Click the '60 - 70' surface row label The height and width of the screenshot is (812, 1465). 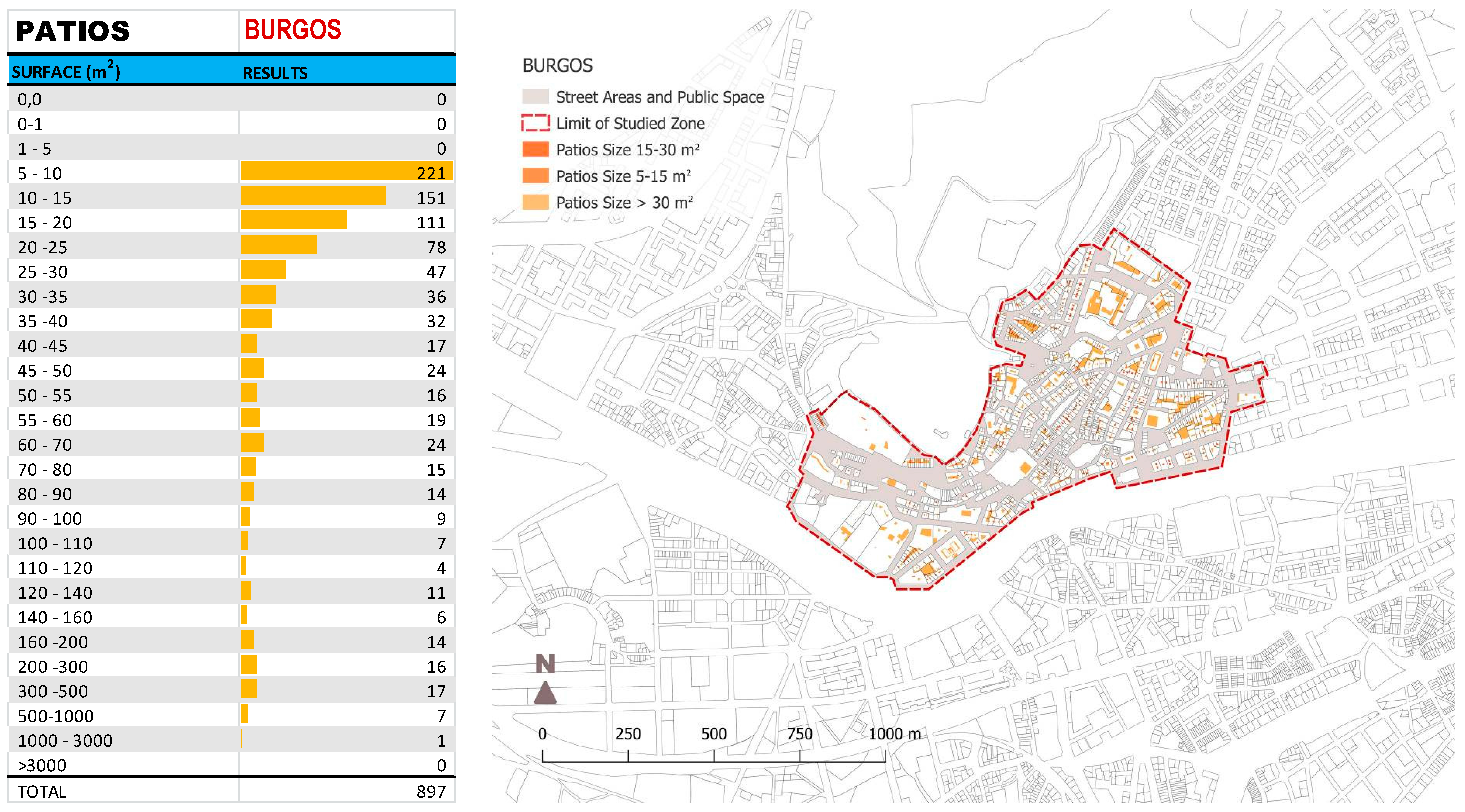pyautogui.click(x=44, y=445)
